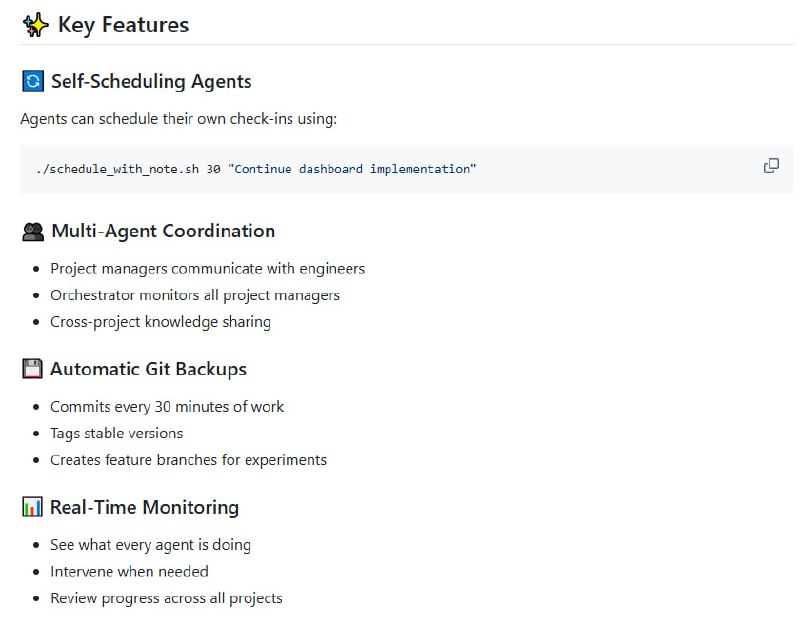800x627 pixels.
Task: Click the Orchestrator monitors all project managers bullet
Action: click(192, 295)
